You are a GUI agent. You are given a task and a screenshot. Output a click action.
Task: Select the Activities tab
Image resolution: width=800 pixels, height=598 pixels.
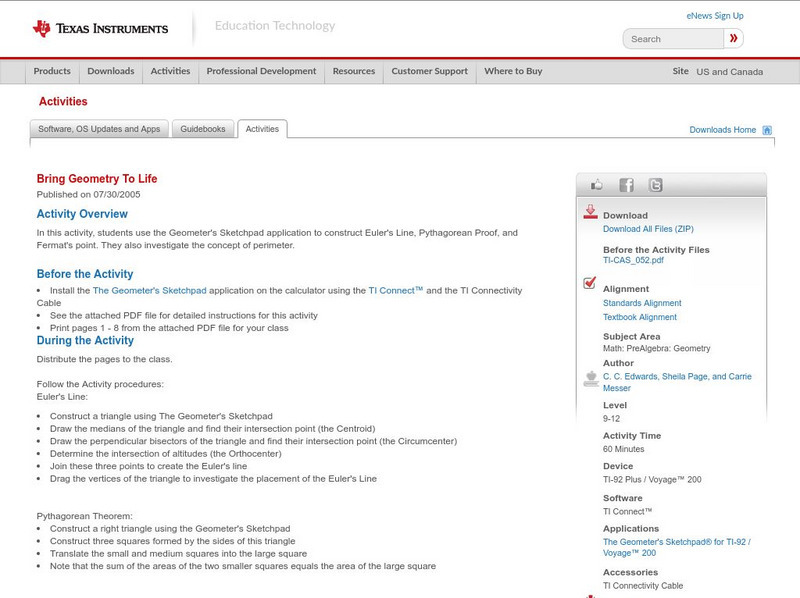[262, 129]
